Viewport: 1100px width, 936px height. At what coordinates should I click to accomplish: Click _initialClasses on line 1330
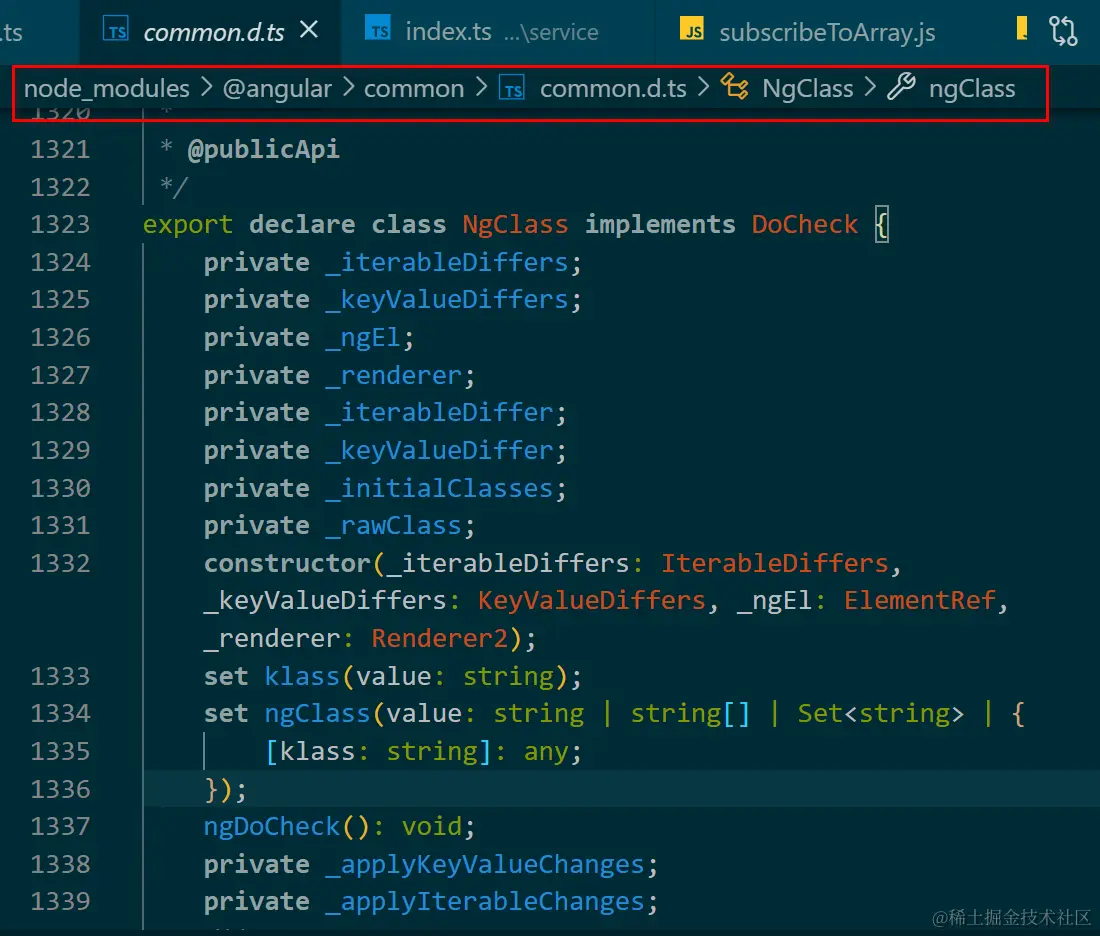(x=440, y=488)
